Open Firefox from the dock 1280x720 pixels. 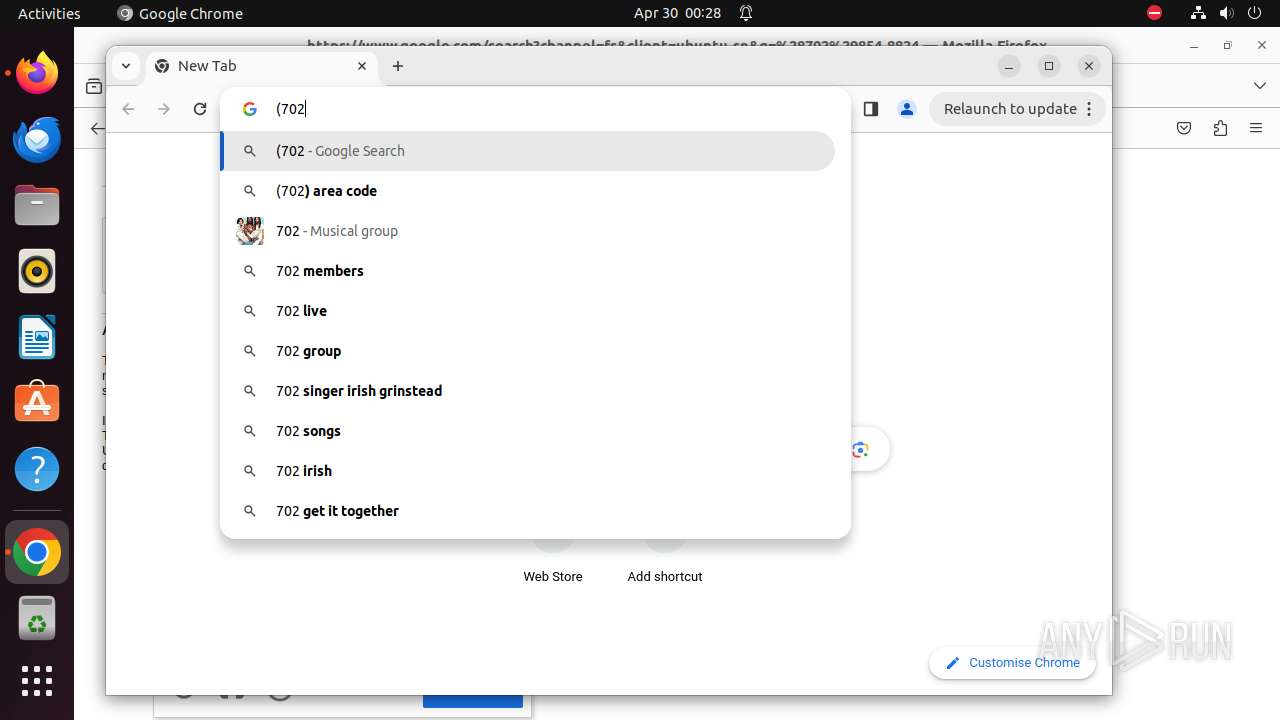click(x=37, y=73)
